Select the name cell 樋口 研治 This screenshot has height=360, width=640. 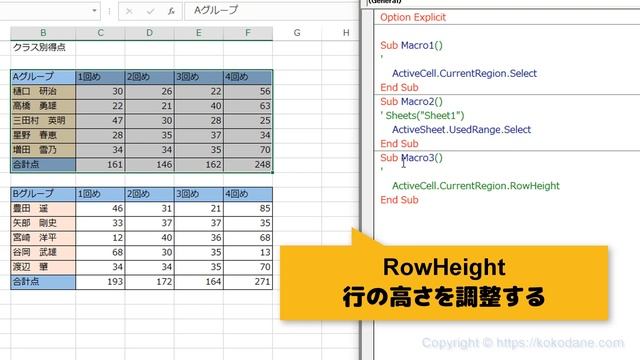pos(43,91)
